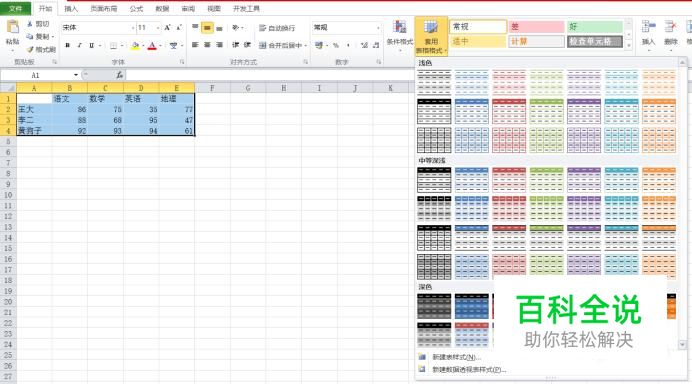Click the select-all corner of the sheet

[8, 88]
